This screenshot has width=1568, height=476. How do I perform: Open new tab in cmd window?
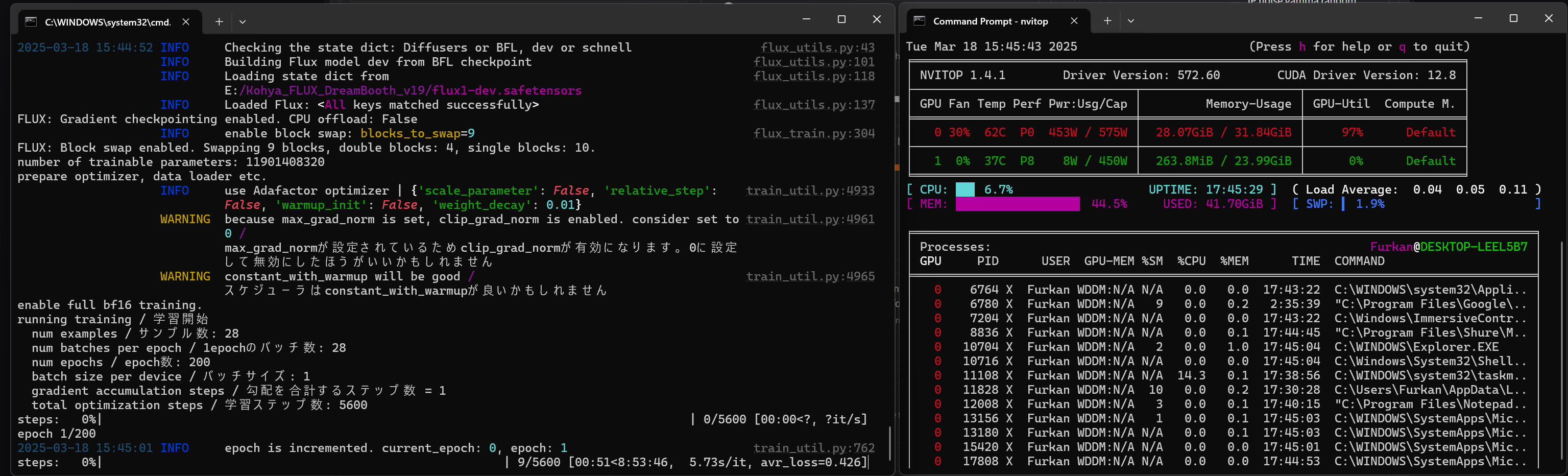[219, 22]
